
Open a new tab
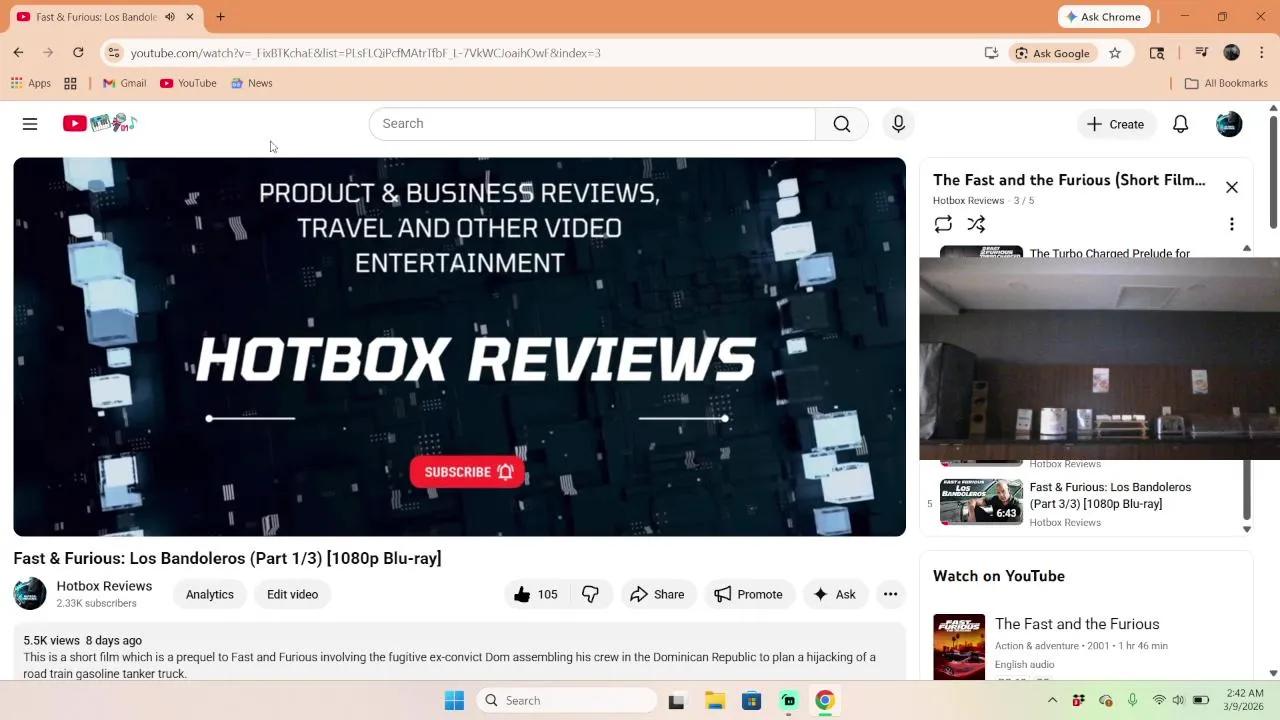point(220,17)
